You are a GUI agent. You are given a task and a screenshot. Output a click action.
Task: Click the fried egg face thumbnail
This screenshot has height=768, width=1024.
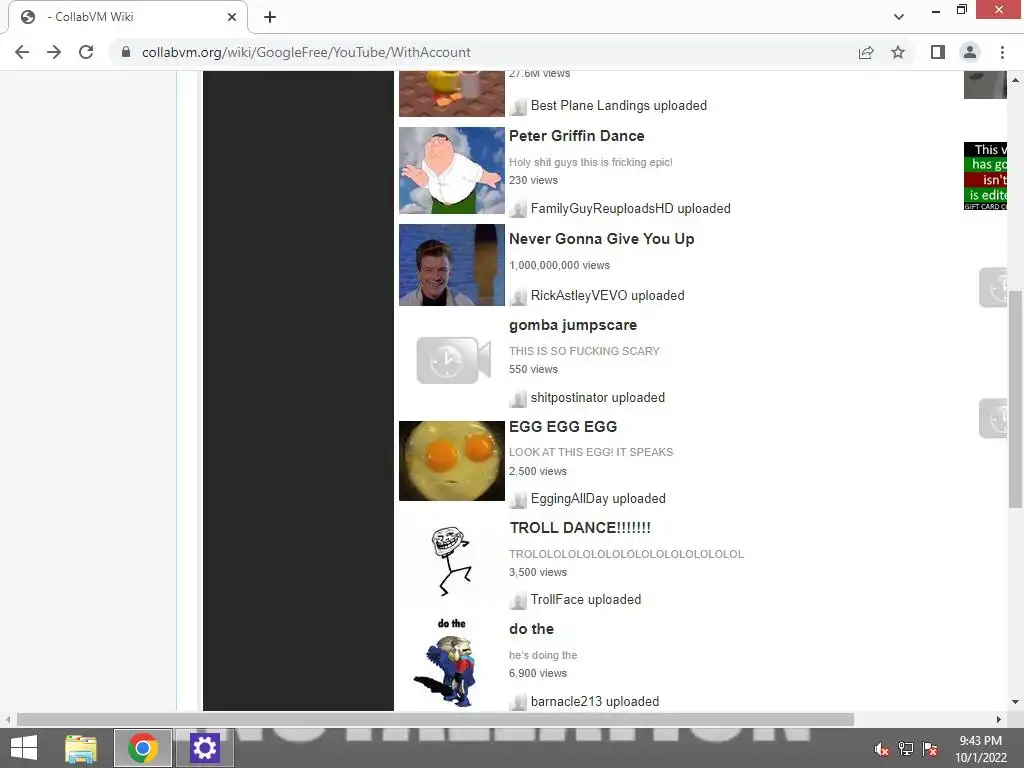click(x=452, y=461)
